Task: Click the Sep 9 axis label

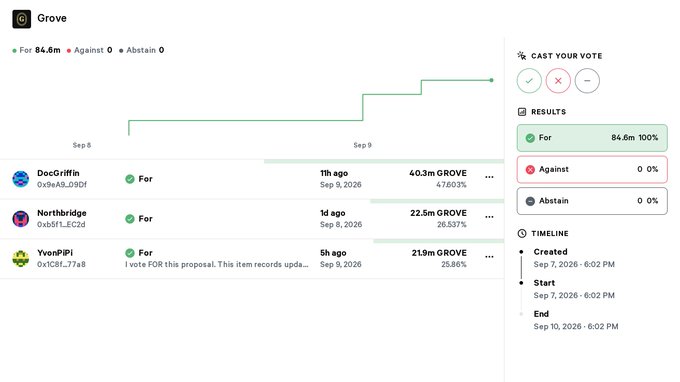Action: coord(363,145)
